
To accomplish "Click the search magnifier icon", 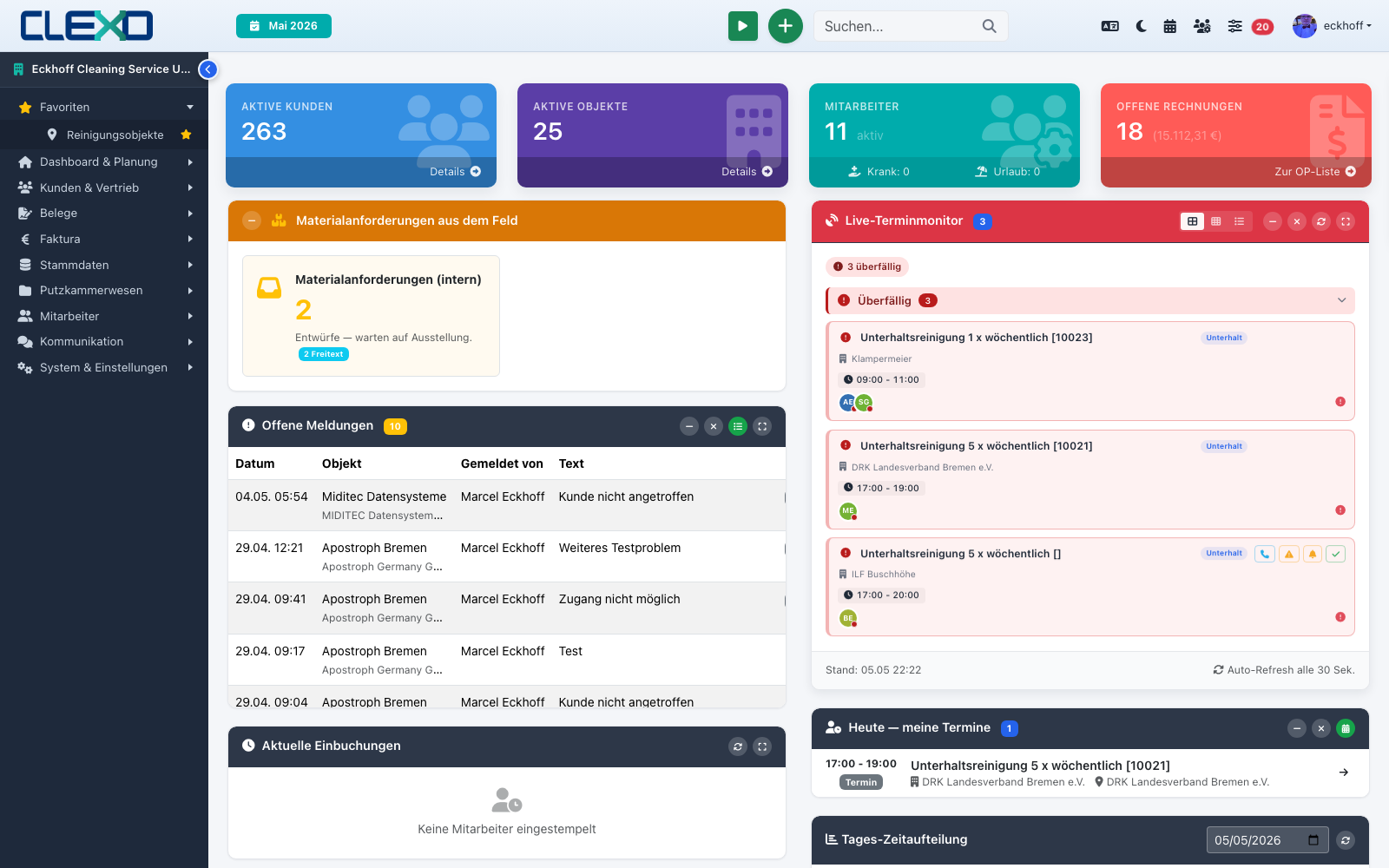I will (989, 26).
